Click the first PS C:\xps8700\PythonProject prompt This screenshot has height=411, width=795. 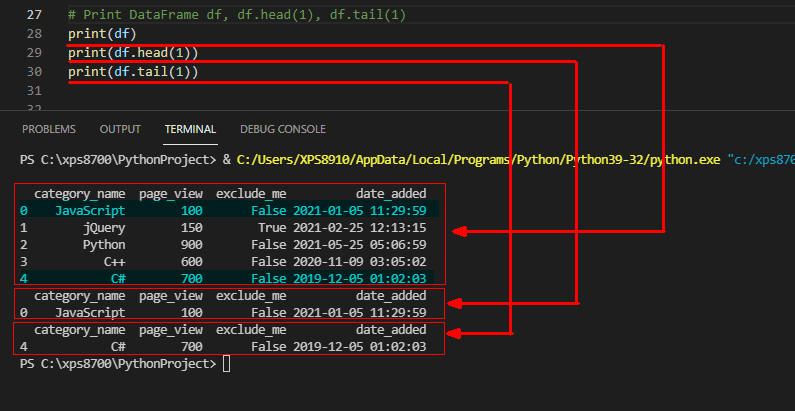point(118,160)
